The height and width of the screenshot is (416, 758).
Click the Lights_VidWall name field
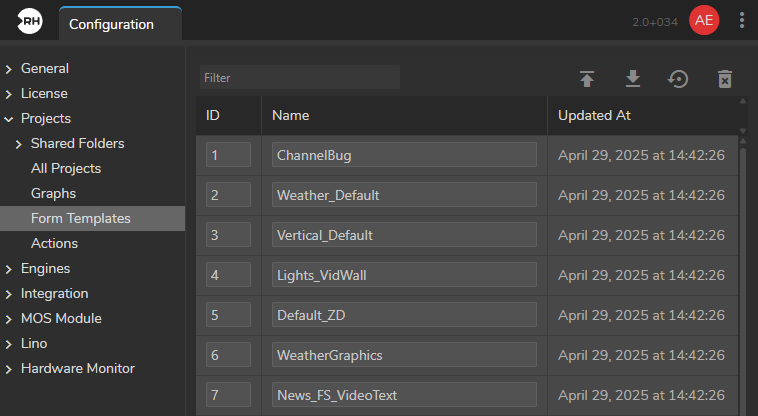(404, 275)
